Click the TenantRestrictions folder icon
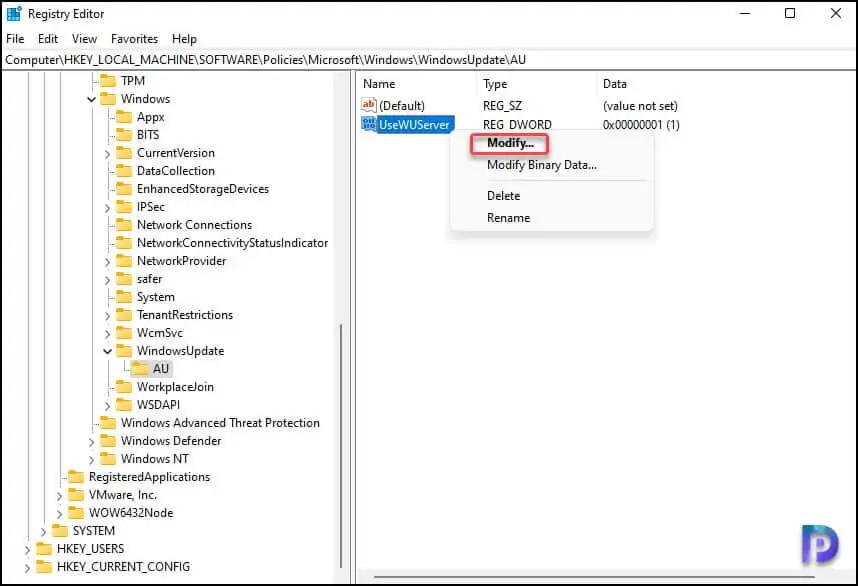Viewport: 858px width, 586px height. tap(124, 315)
